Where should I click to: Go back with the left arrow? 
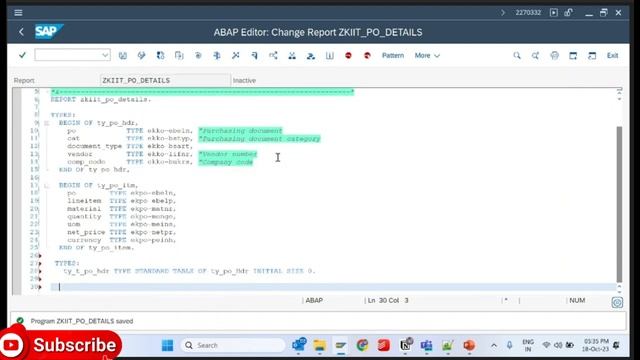point(21,32)
